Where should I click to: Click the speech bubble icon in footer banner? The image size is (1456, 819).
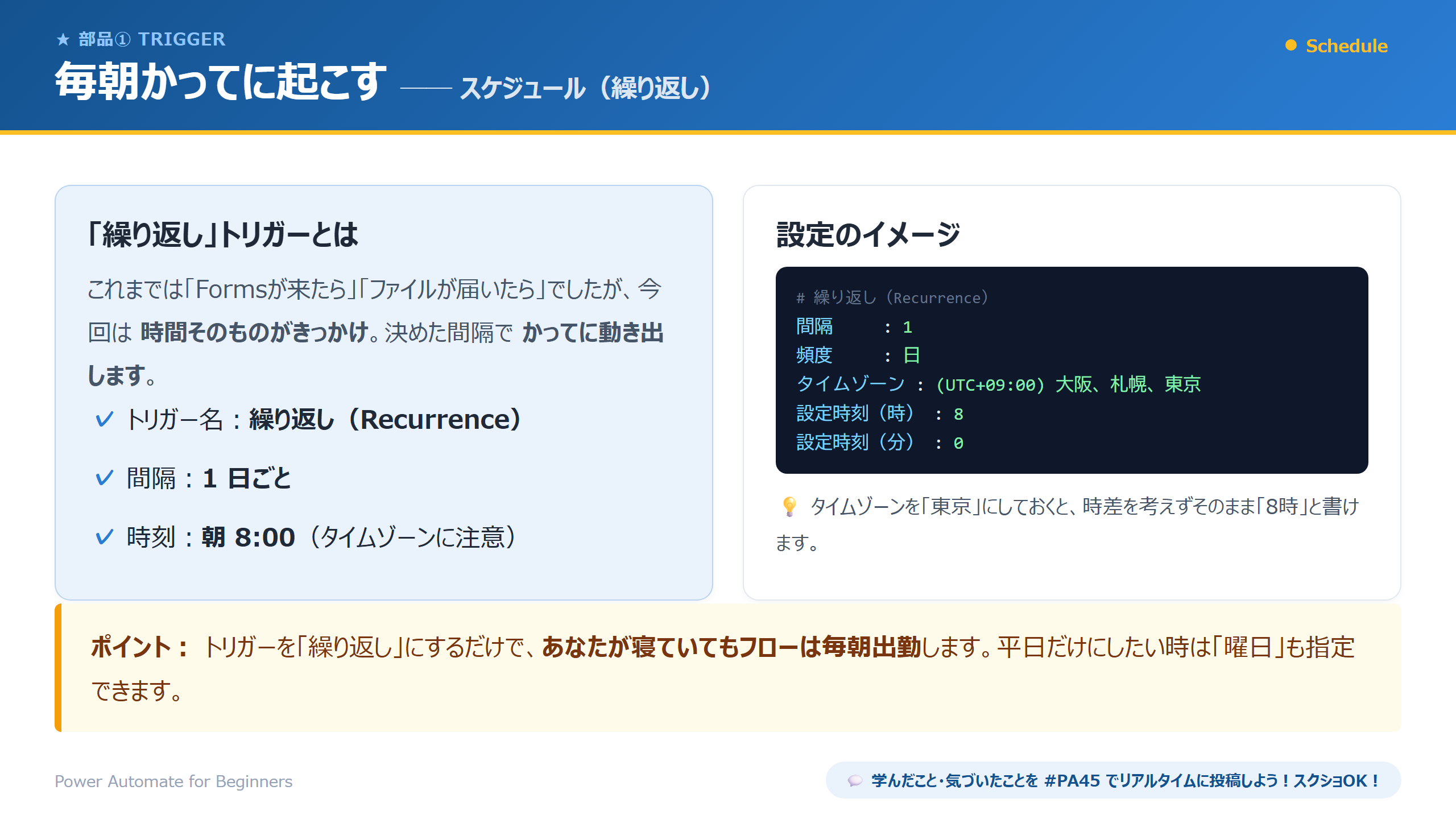854,781
